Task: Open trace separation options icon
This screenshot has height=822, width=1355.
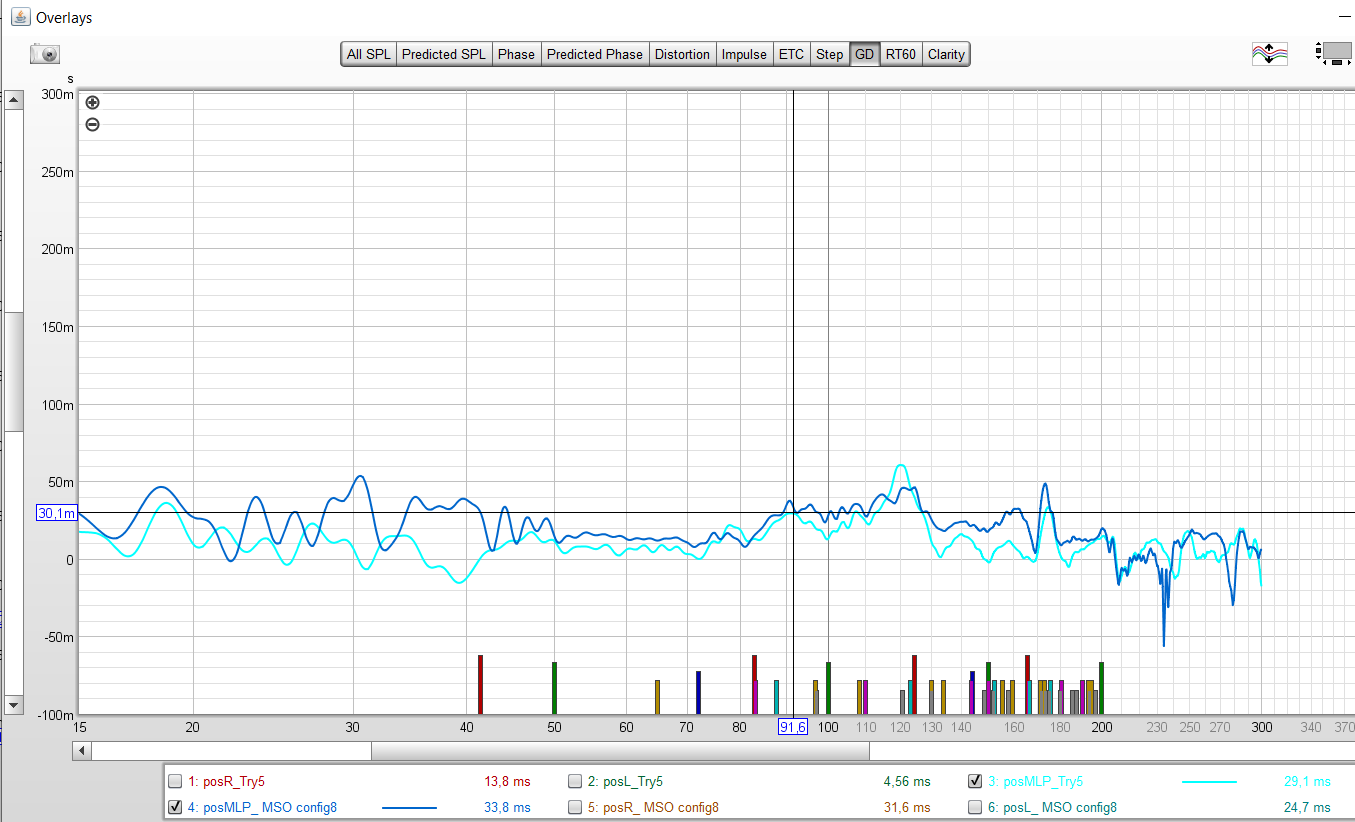Action: click(1269, 54)
